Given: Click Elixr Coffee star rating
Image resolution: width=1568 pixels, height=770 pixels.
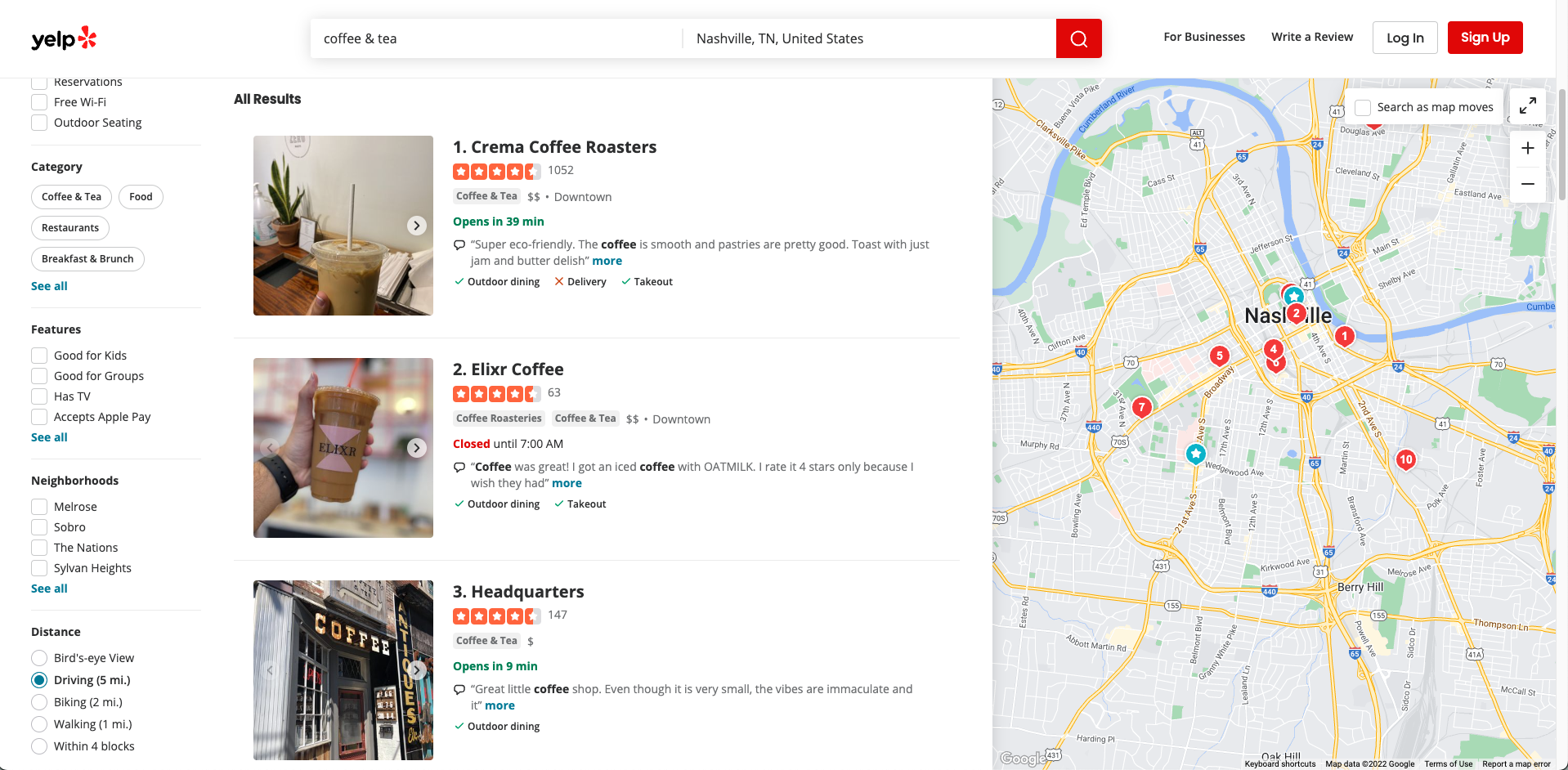Looking at the screenshot, I should [x=496, y=393].
